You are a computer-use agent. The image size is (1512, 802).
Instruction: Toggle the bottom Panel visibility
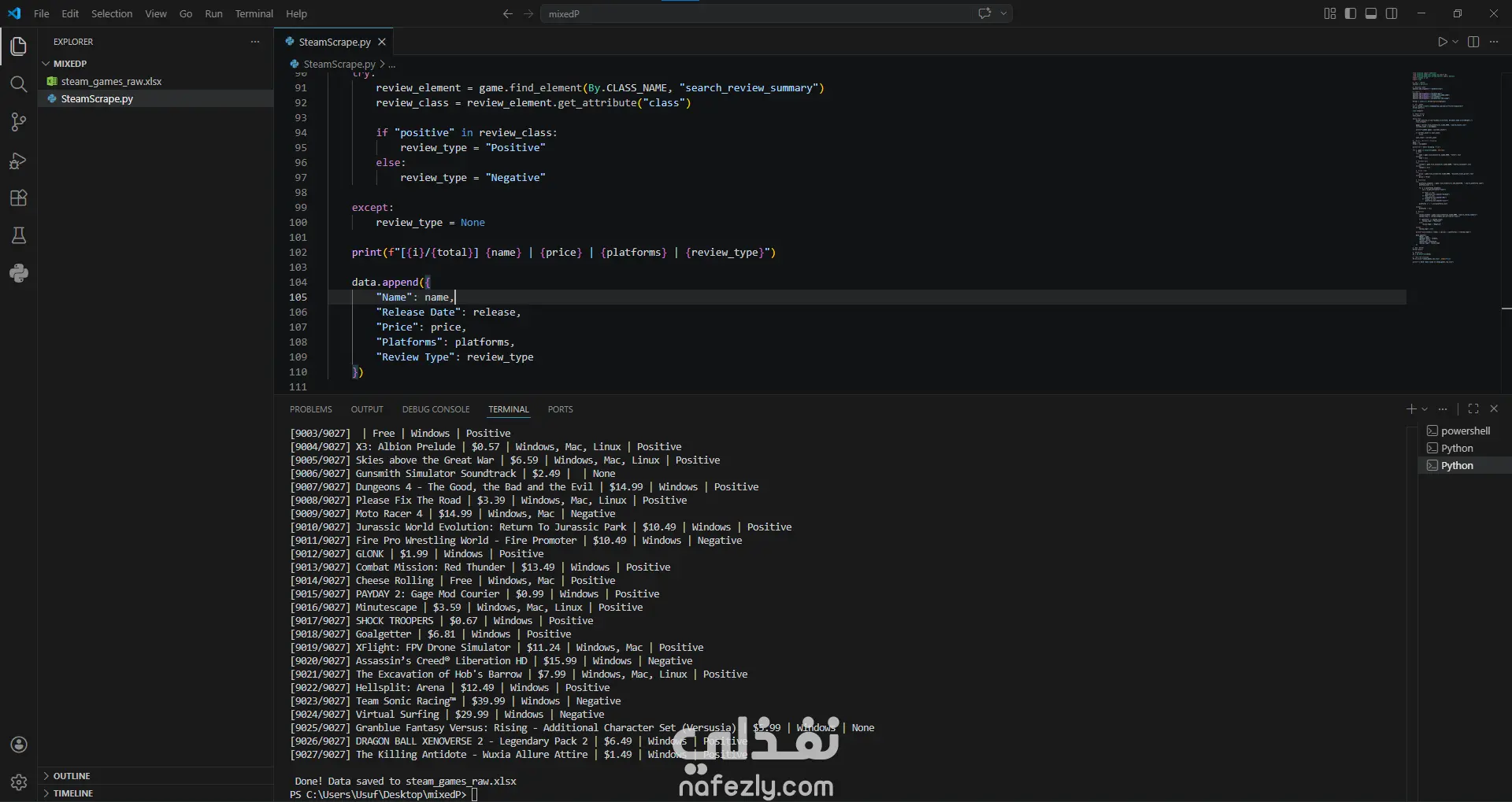tap(1371, 13)
